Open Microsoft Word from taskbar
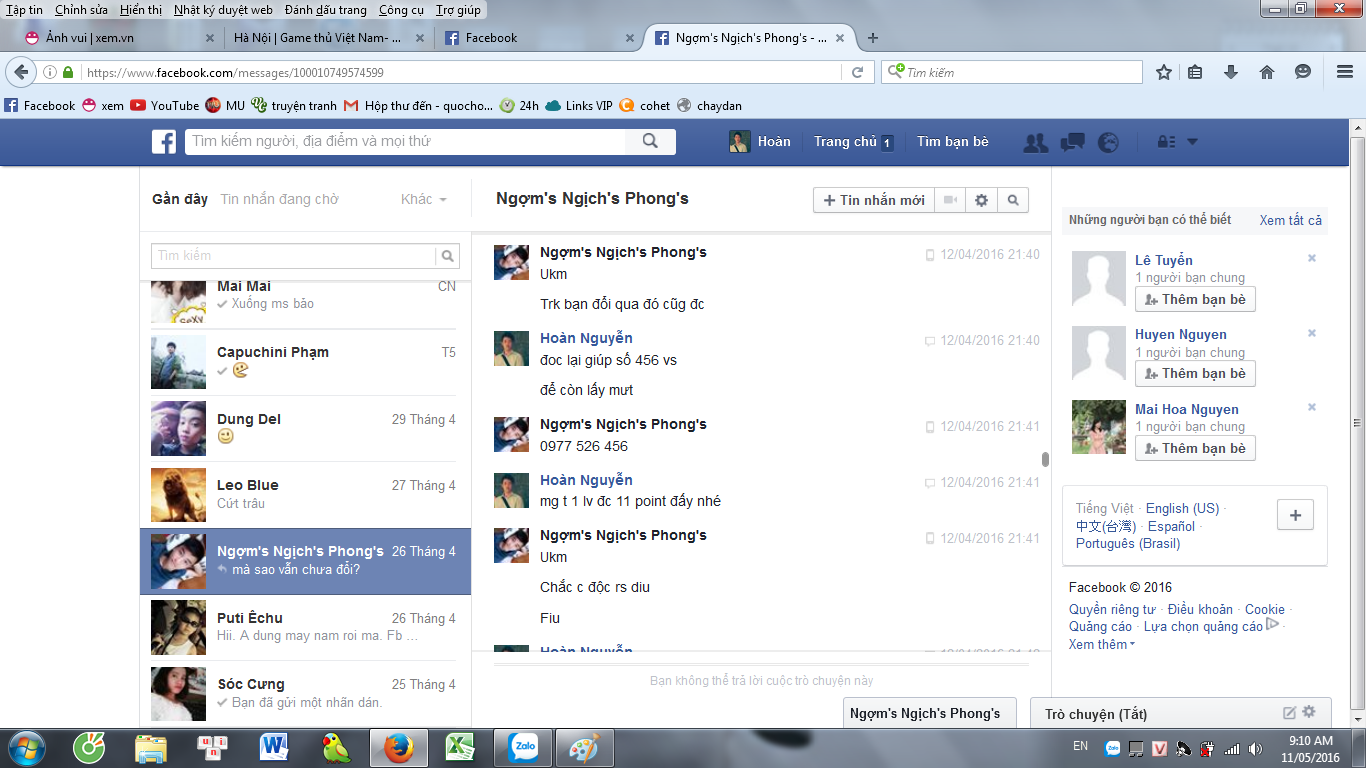The width and height of the screenshot is (1366, 768). coord(273,748)
